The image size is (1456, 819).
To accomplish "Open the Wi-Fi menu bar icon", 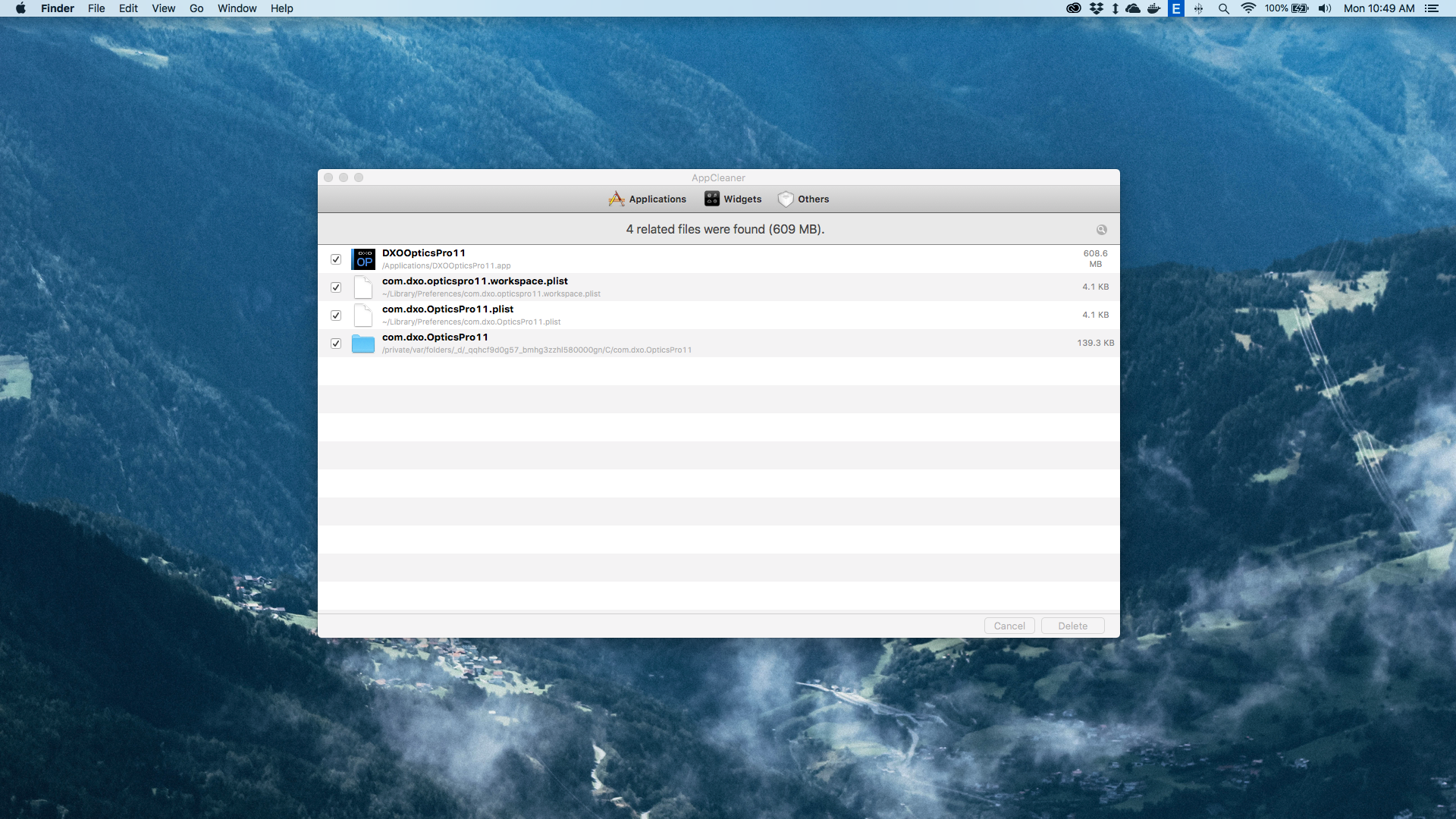I will (x=1248, y=8).
